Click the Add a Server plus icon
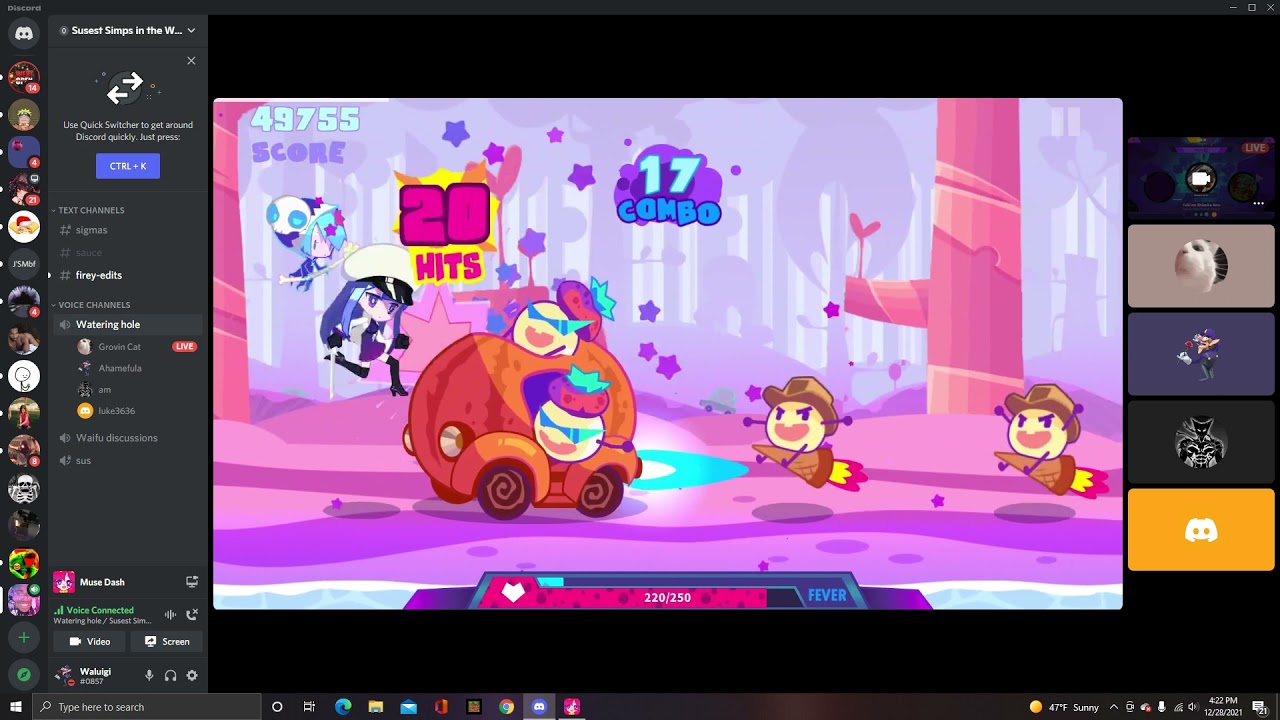Image resolution: width=1280 pixels, height=720 pixels. pyautogui.click(x=24, y=637)
